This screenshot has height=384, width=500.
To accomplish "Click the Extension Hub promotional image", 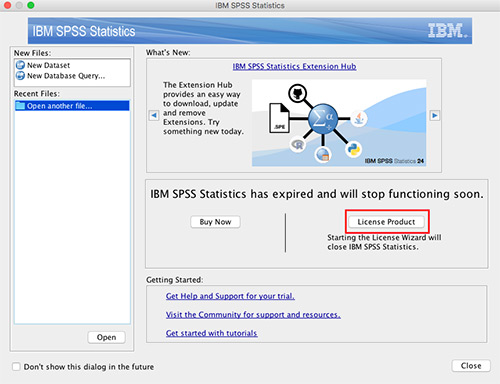I will pyautogui.click(x=339, y=123).
